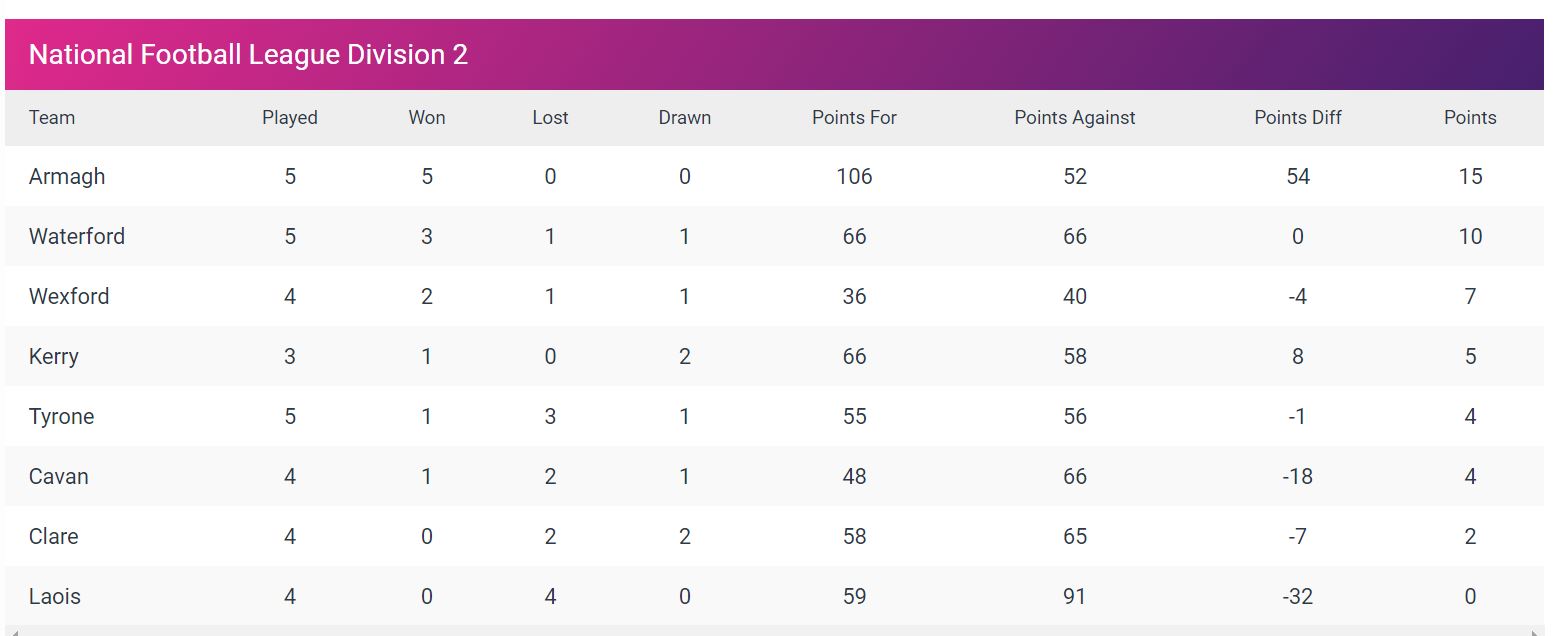Screen dimensions: 1556x636
Task: Select the Lost column header
Action: click(550, 117)
